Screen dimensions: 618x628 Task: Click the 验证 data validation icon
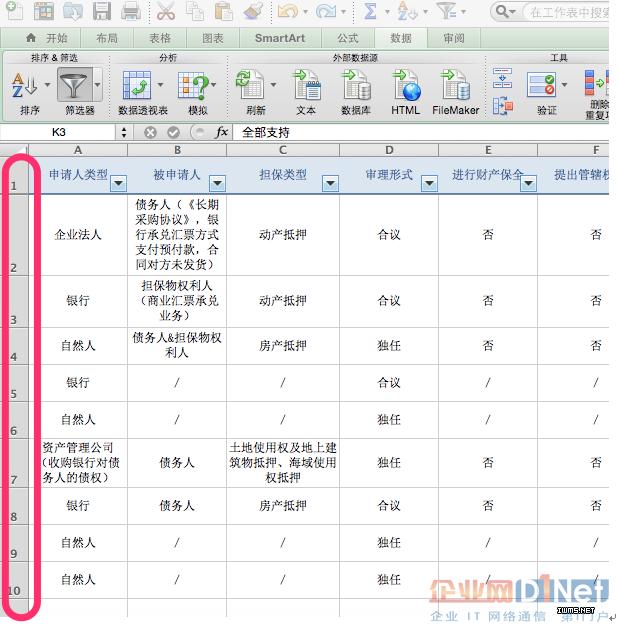pos(546,91)
